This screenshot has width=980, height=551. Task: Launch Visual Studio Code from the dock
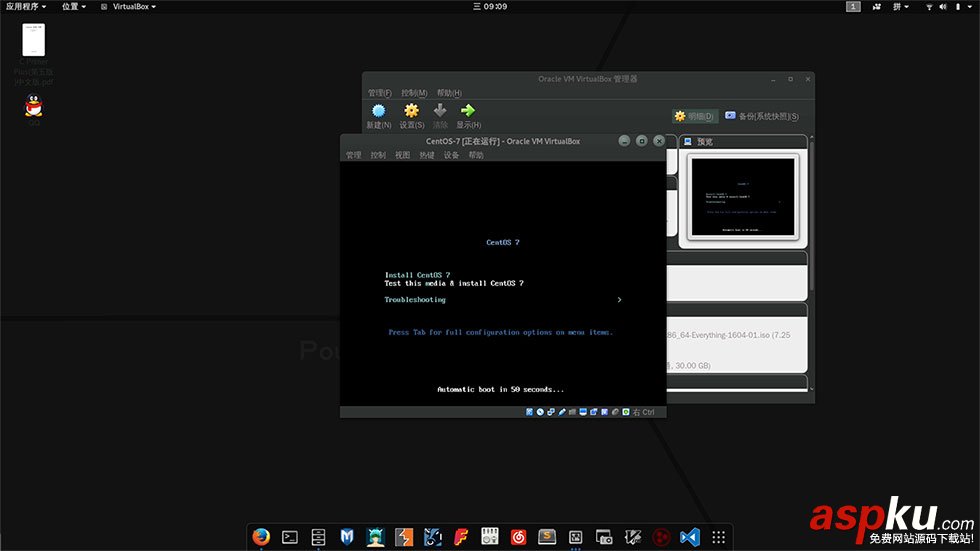[x=690, y=537]
